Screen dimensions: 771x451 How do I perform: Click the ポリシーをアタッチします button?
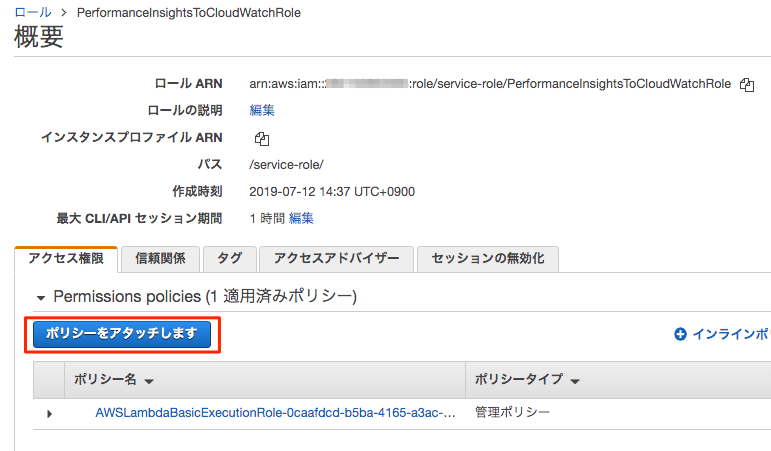pyautogui.click(x=122, y=334)
